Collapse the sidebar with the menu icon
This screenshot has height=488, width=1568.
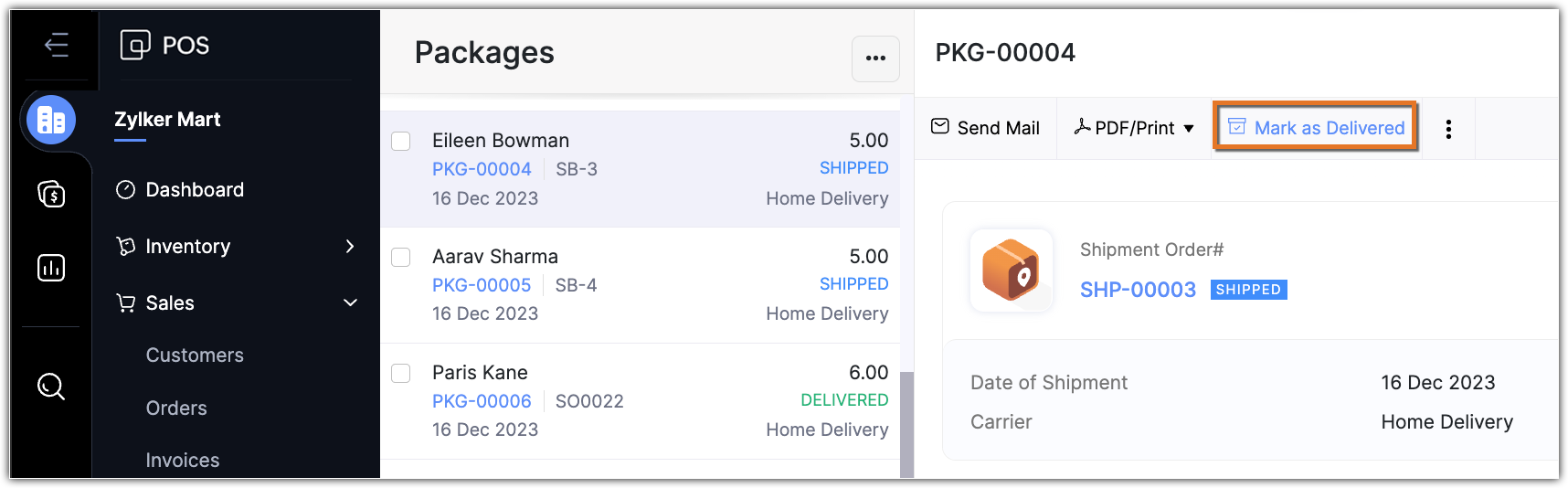tap(57, 45)
